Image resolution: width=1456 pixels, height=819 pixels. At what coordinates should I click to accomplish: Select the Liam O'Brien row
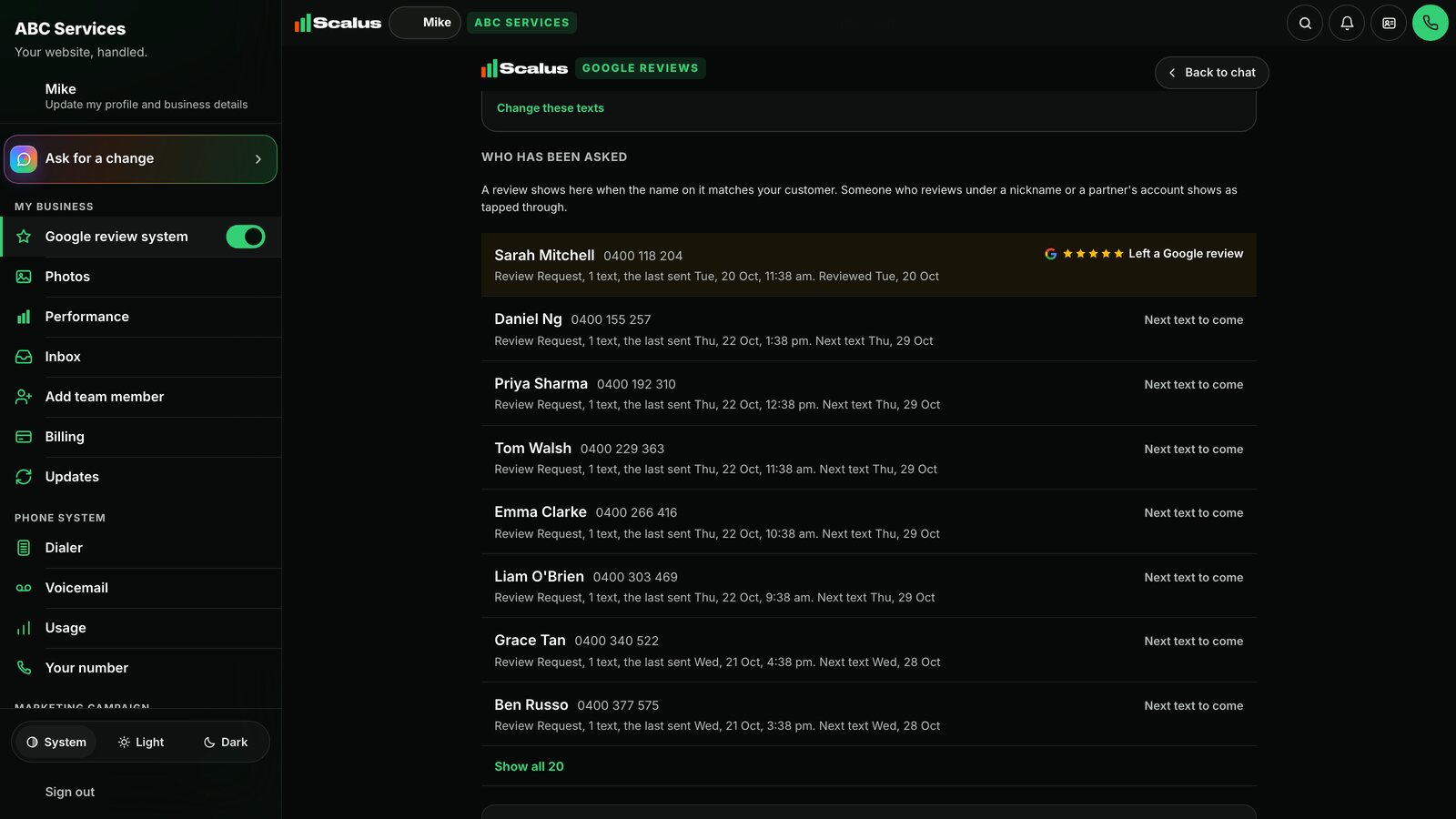868,586
